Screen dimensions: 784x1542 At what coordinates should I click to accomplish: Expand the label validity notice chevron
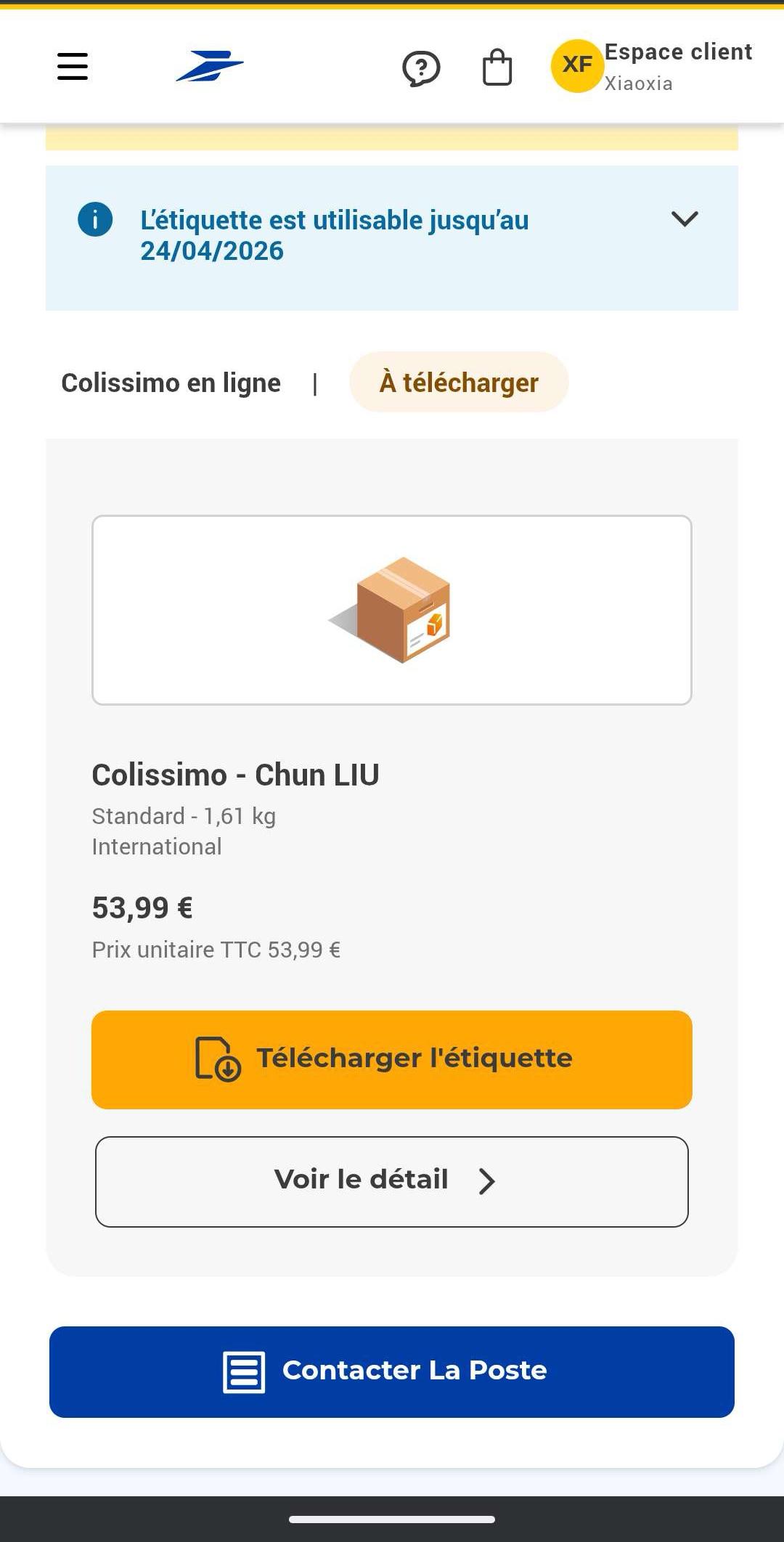(685, 219)
